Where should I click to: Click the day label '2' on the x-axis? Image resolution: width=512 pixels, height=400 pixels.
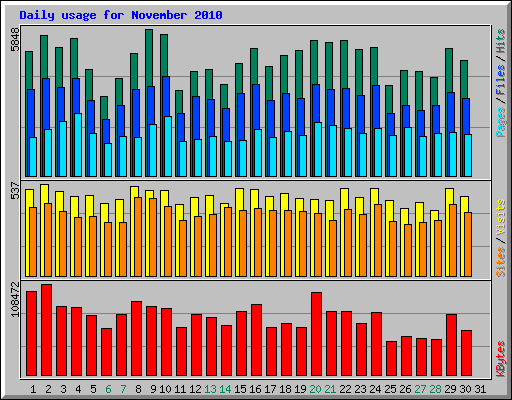(x=48, y=389)
